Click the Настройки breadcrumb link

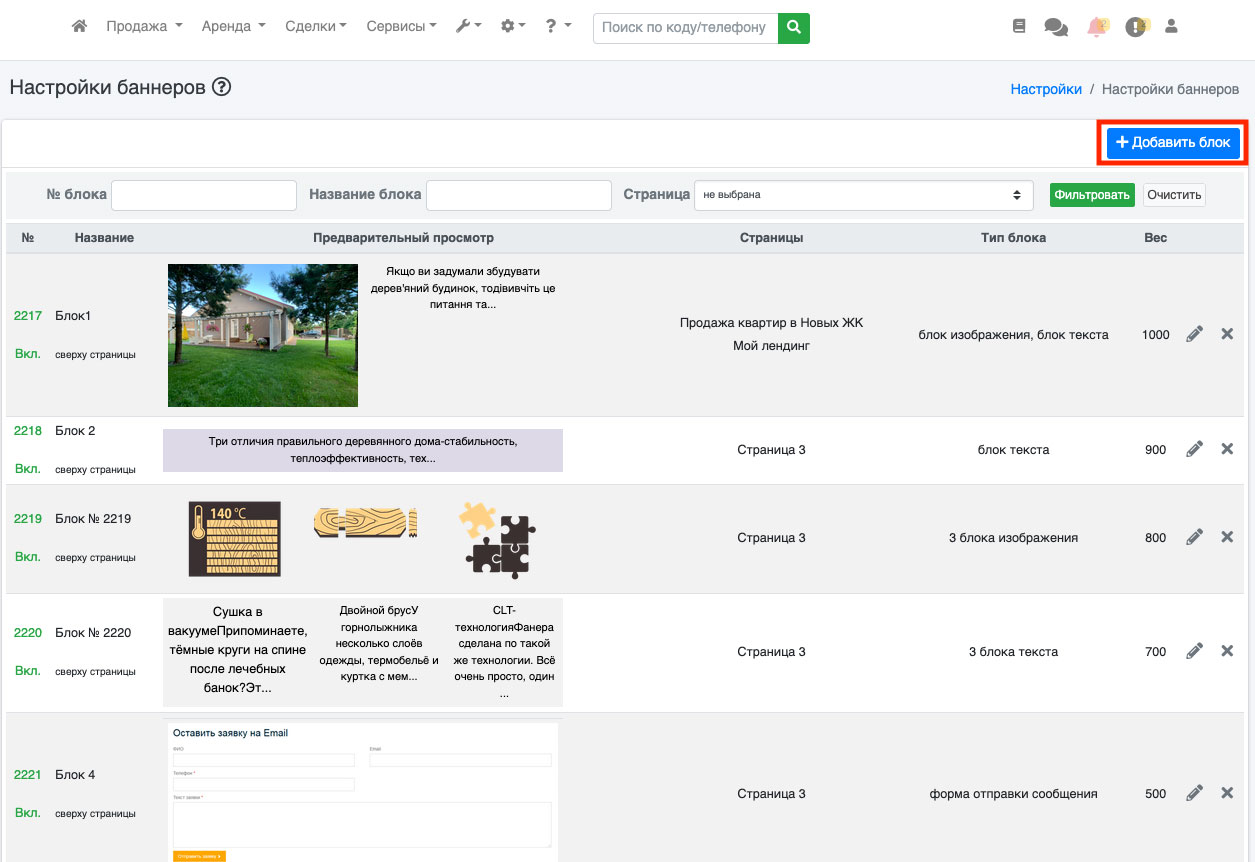[x=1046, y=89]
